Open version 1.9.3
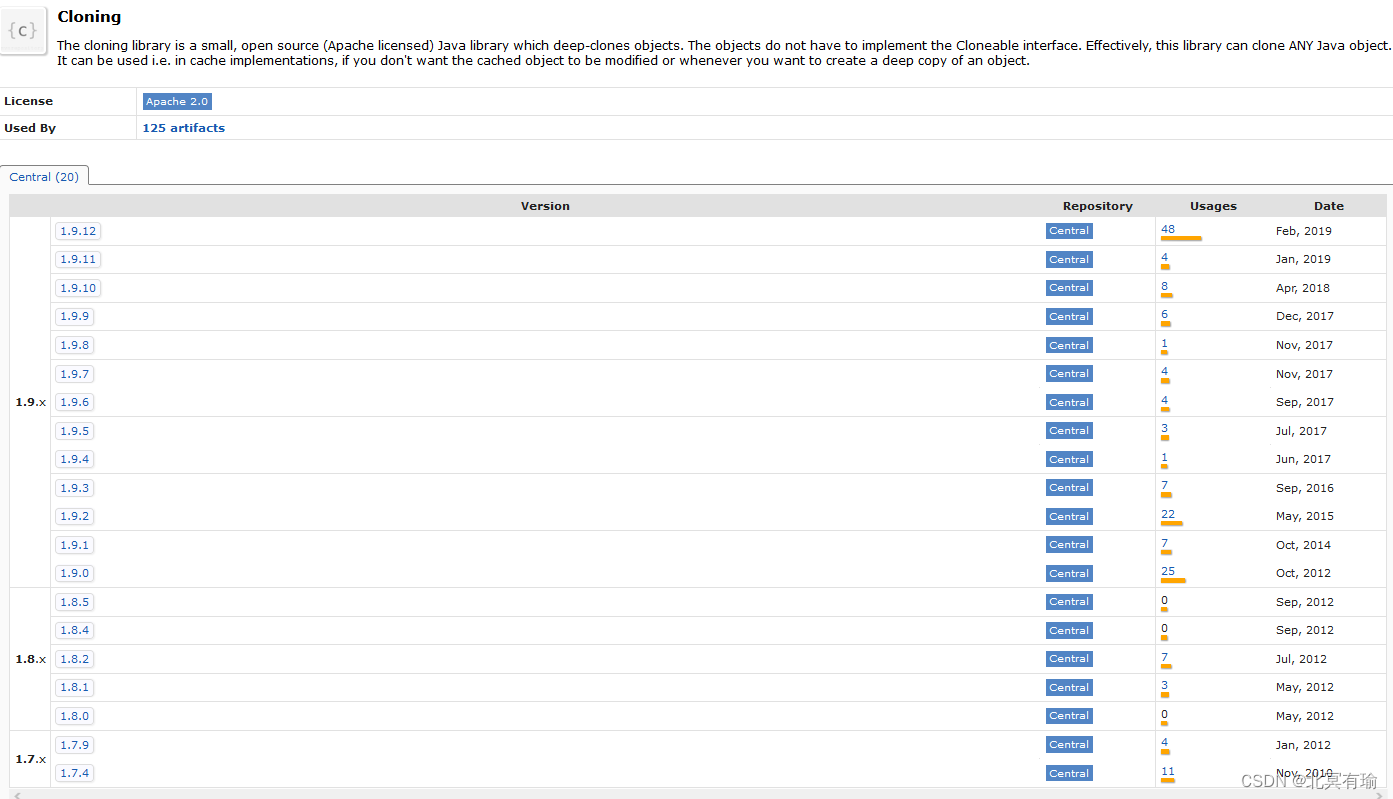Image resolution: width=1393 pixels, height=799 pixels. click(x=75, y=488)
